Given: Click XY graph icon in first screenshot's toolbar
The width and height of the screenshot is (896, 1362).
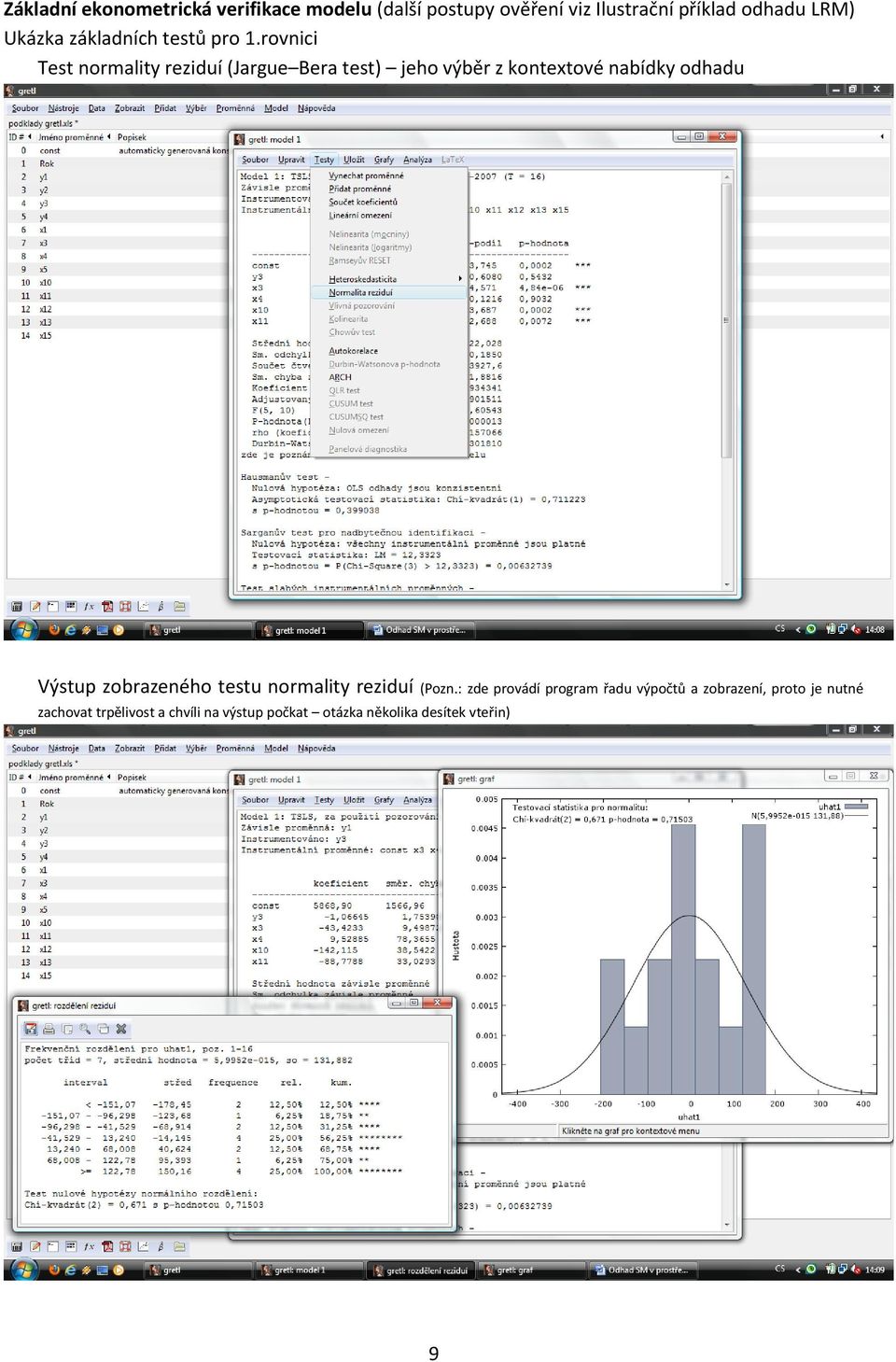Looking at the screenshot, I should point(144,607).
